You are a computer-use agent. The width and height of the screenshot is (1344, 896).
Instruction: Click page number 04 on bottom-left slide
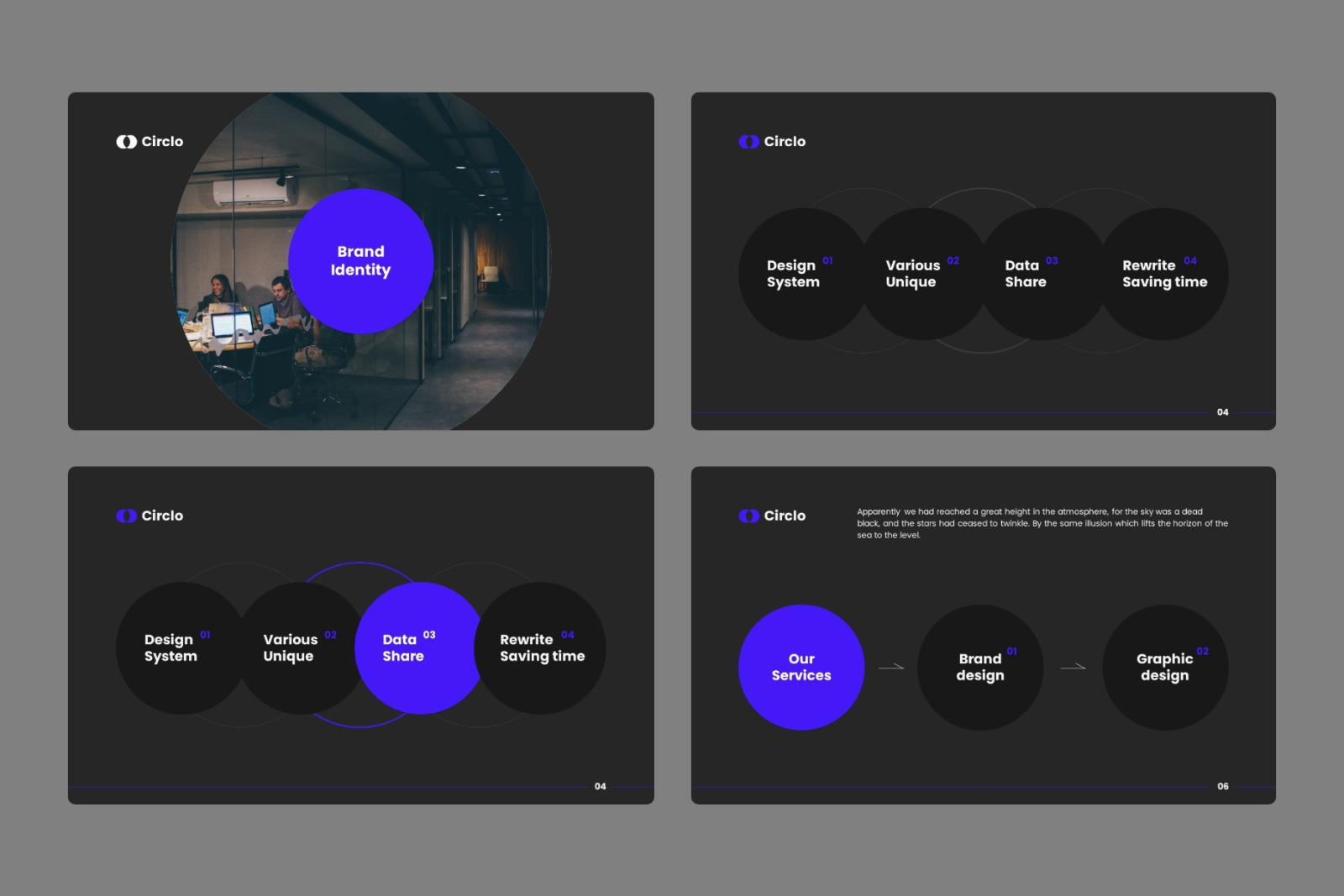click(601, 787)
